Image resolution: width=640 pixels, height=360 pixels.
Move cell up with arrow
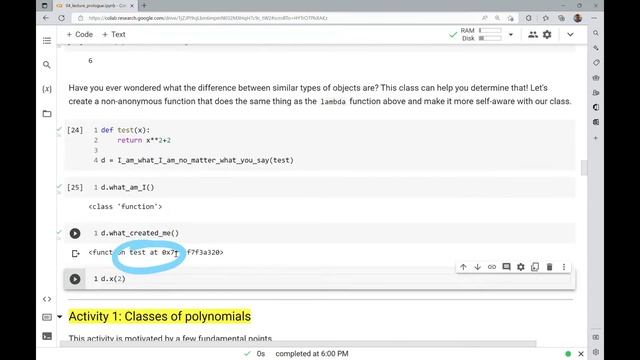click(463, 267)
